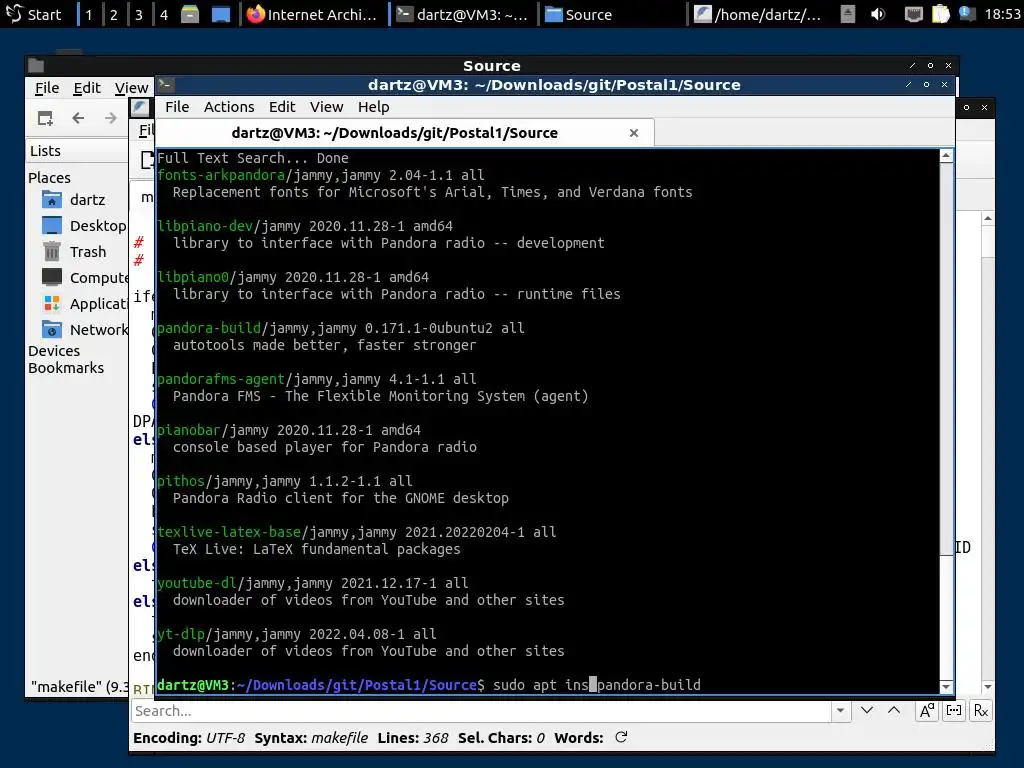The image size is (1024, 768).
Task: Click the terminal scrollbar thumb
Action: [x=946, y=359]
